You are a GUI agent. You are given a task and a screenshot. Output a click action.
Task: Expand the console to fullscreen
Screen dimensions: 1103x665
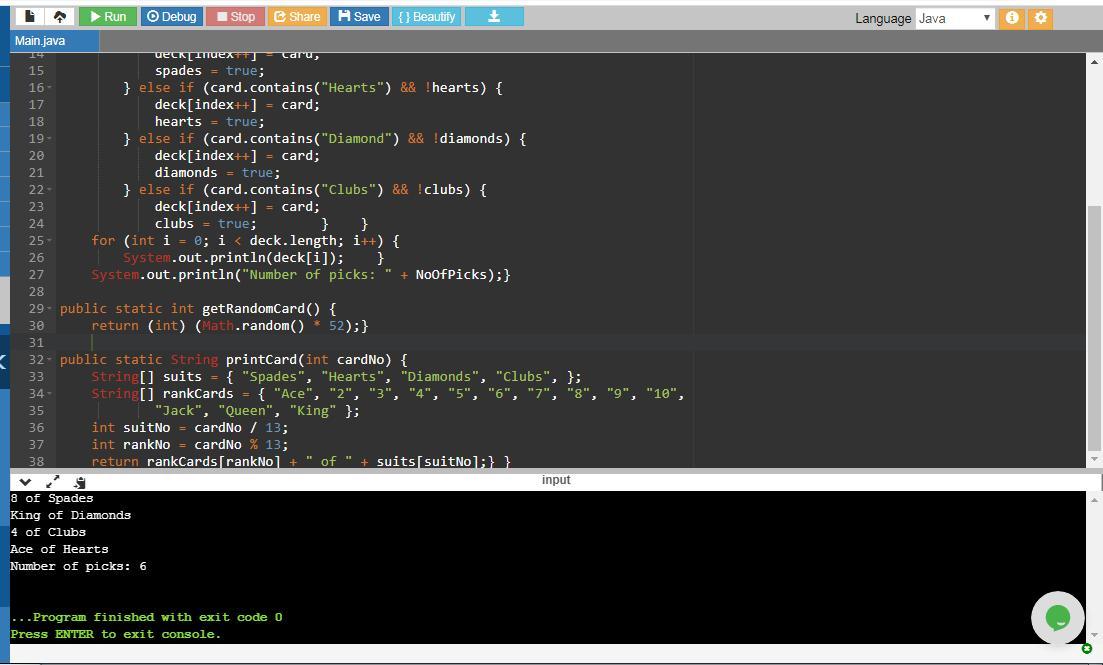[53, 481]
